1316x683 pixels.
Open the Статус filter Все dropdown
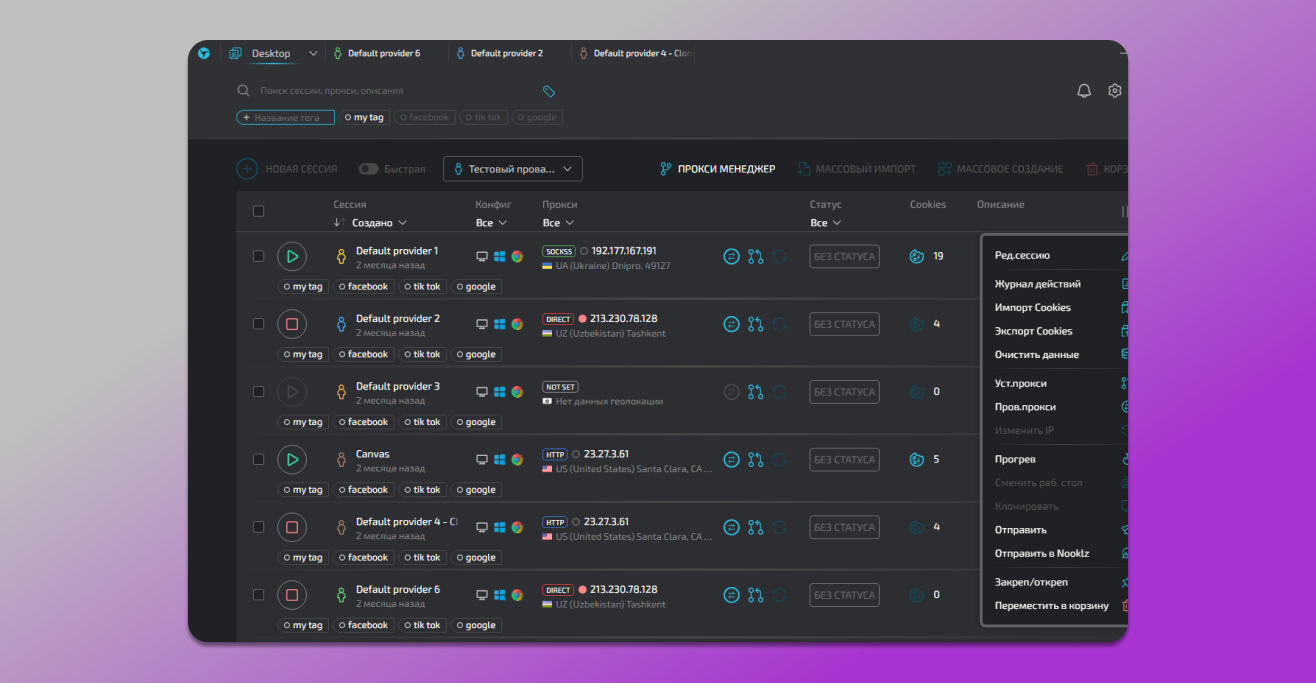pos(825,223)
